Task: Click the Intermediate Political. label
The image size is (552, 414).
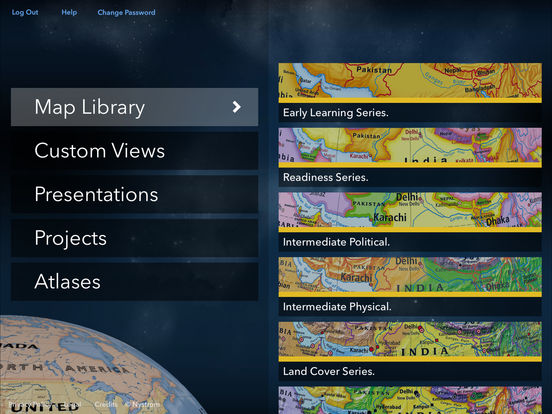Action: 336,242
